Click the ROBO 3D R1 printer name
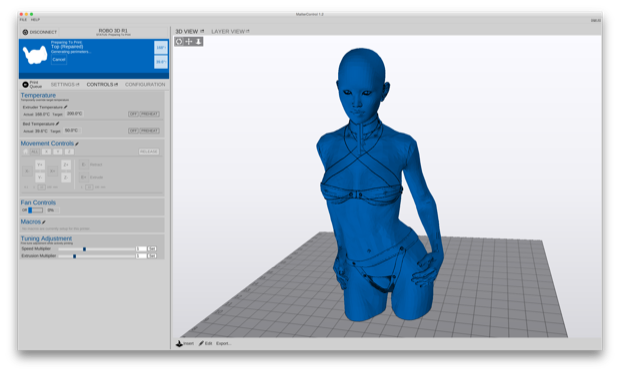 [x=113, y=30]
